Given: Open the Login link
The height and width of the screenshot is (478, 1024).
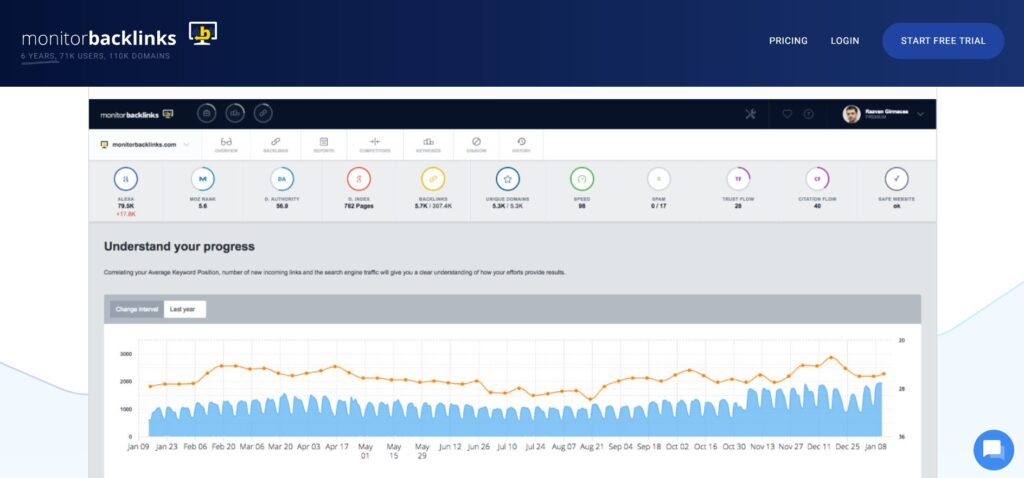Looking at the screenshot, I should point(844,40).
